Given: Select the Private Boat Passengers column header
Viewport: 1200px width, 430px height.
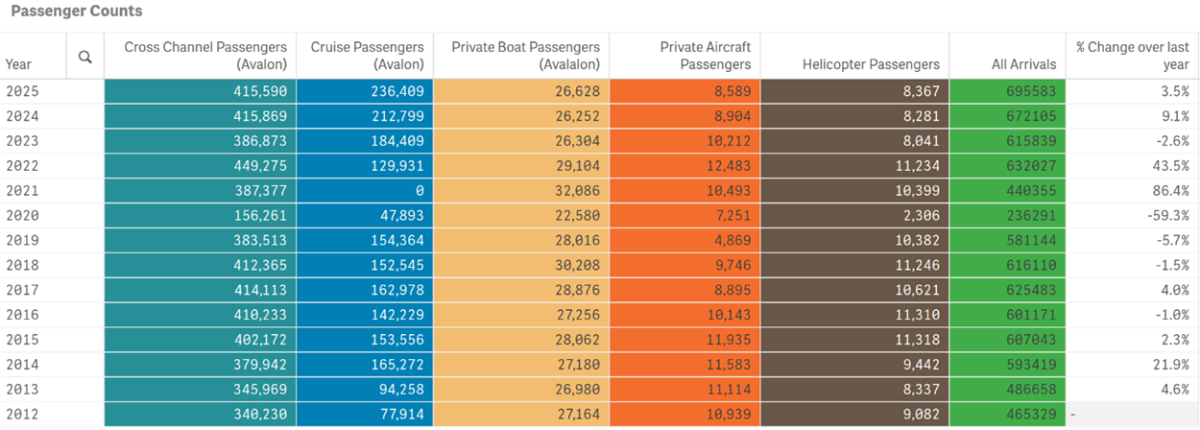Looking at the screenshot, I should (x=525, y=55).
